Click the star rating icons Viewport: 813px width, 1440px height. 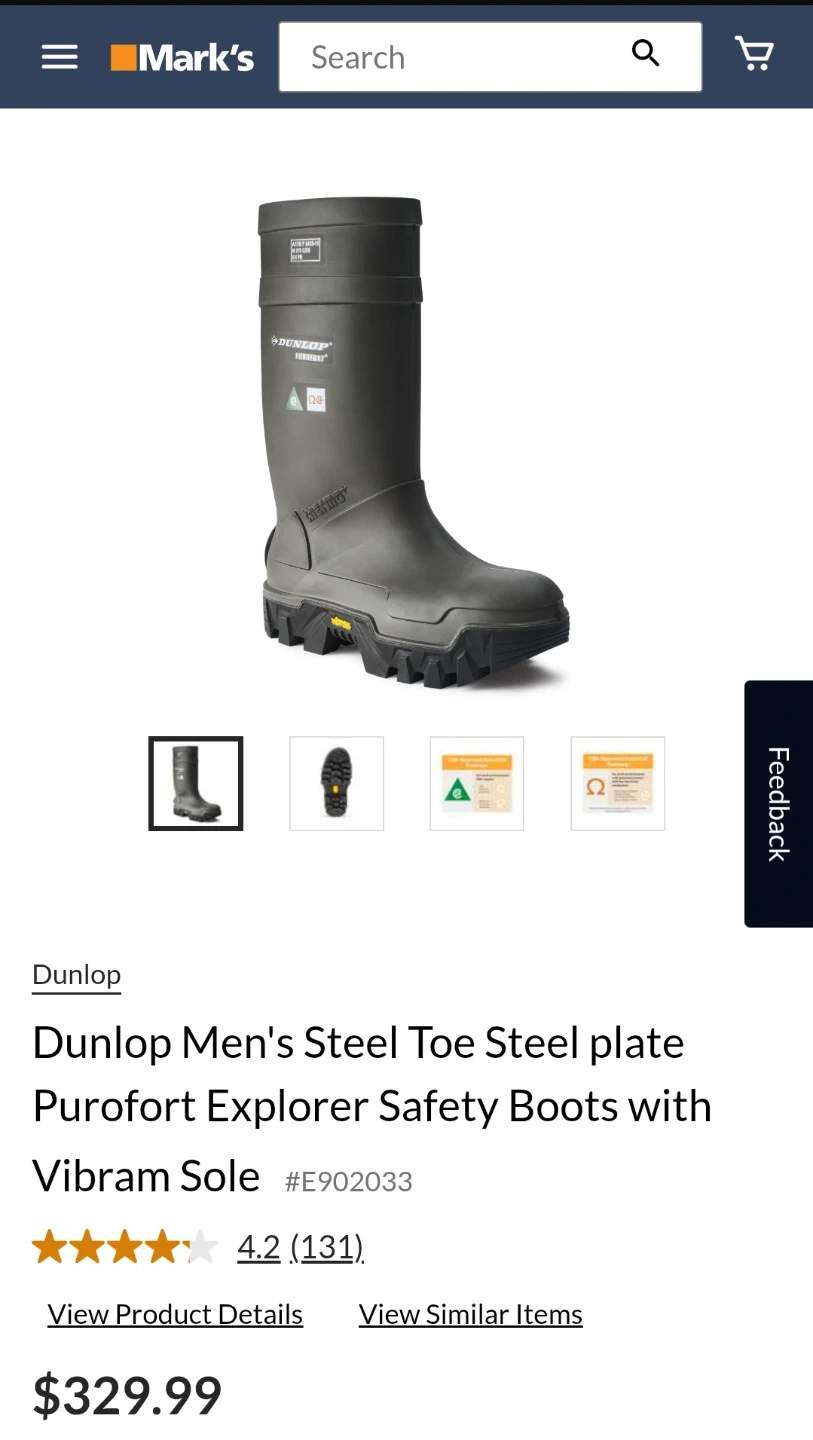[x=125, y=1247]
